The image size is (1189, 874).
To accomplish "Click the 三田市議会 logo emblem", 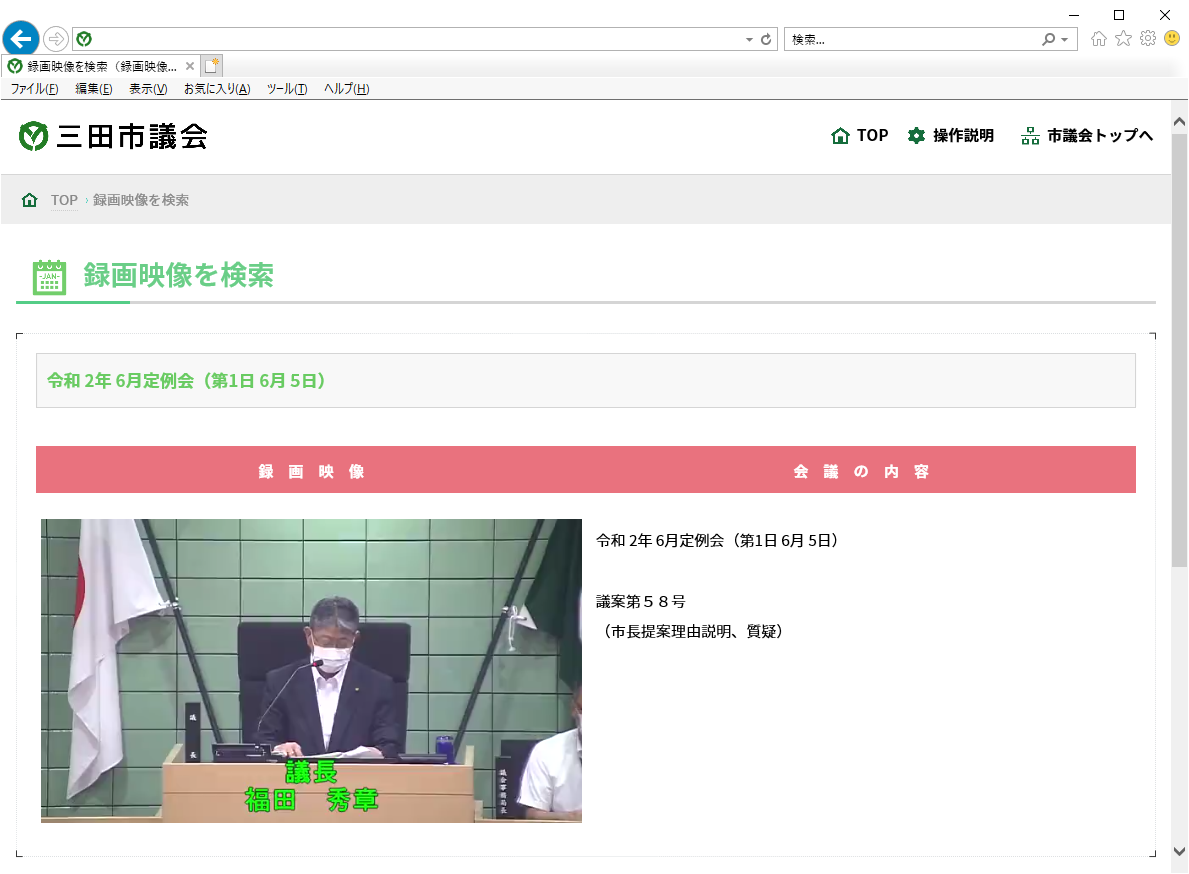I will (x=33, y=136).
